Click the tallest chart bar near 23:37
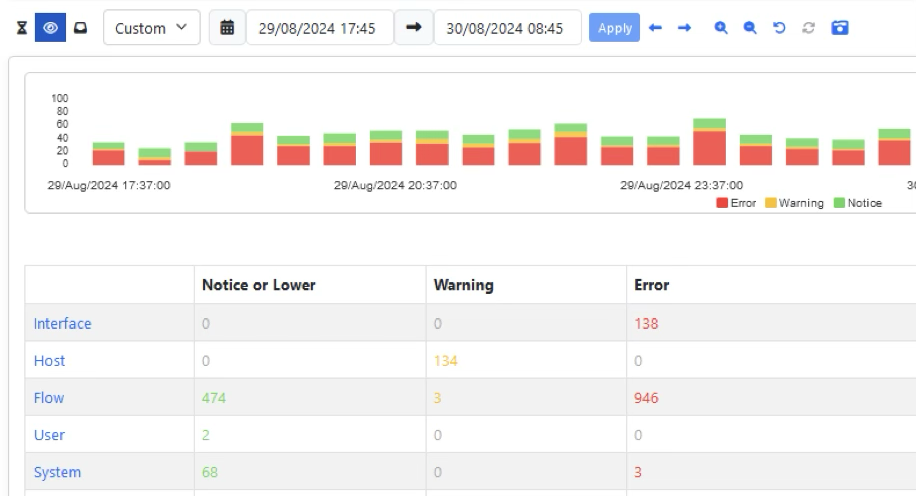 [x=709, y=142]
